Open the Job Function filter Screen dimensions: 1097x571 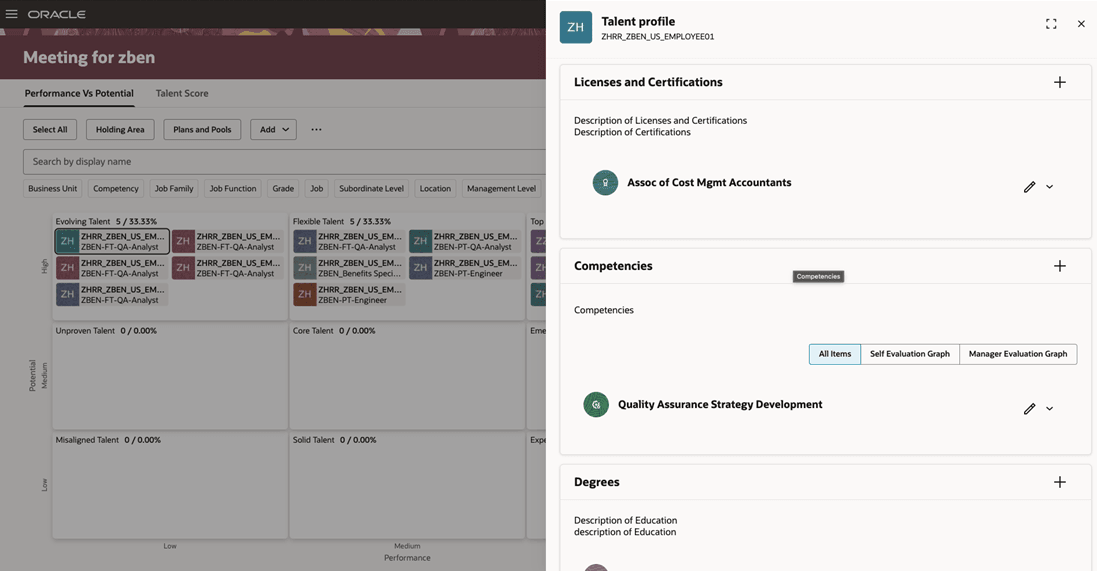point(233,188)
